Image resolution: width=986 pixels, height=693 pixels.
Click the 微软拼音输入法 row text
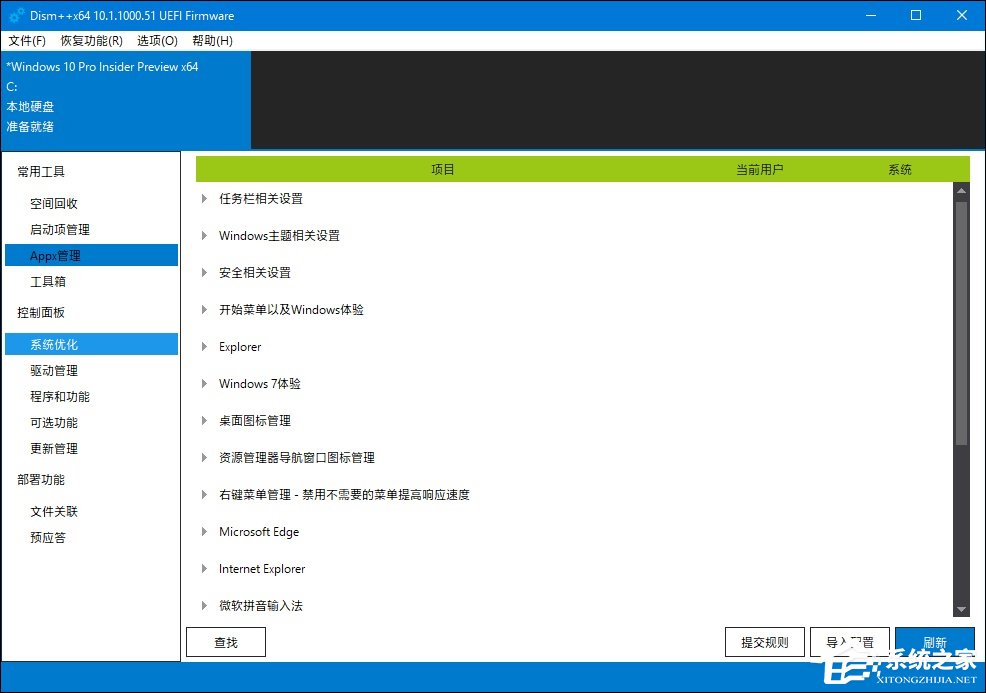coord(261,606)
